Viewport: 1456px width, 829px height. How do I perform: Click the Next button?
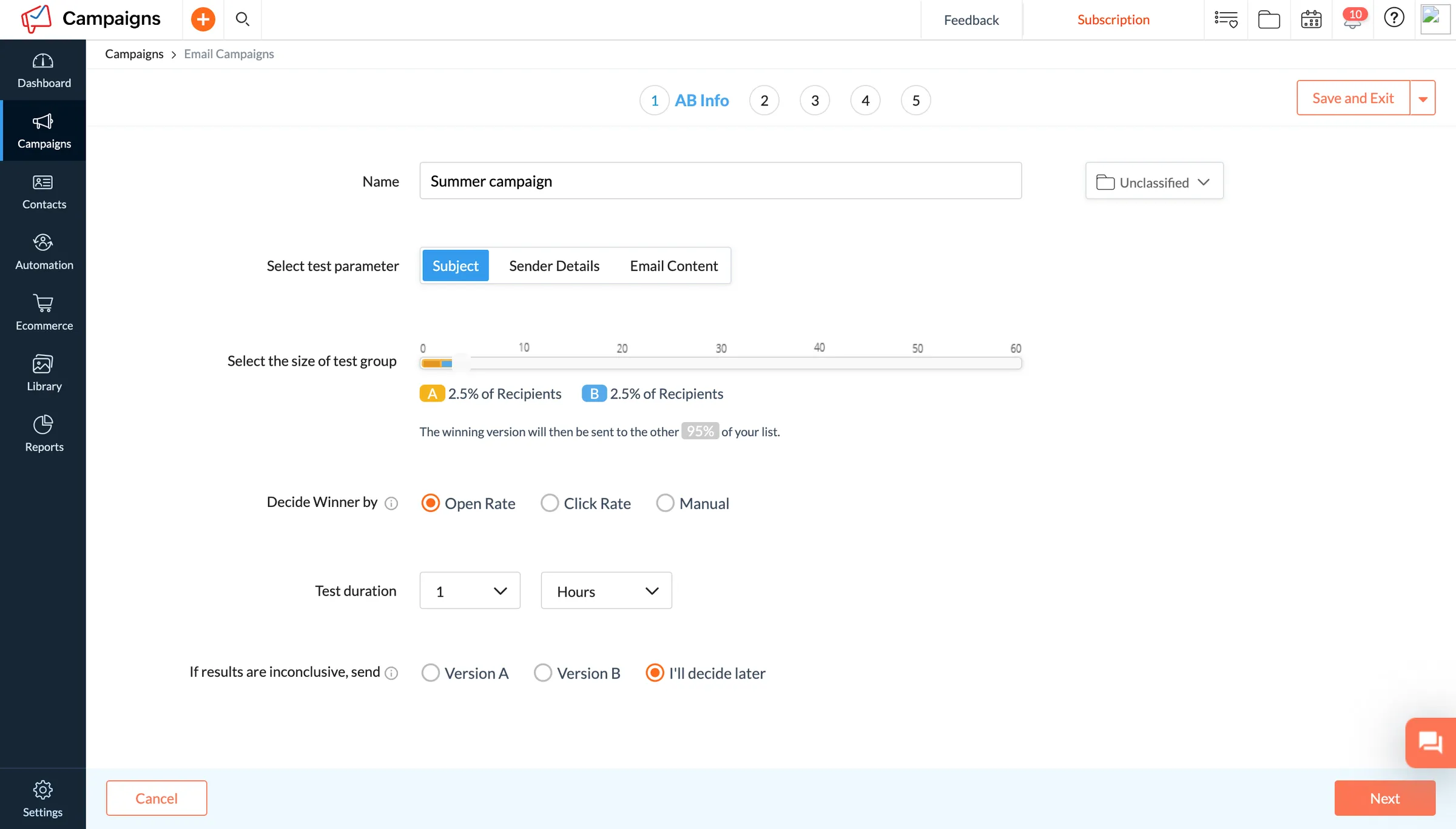point(1384,797)
